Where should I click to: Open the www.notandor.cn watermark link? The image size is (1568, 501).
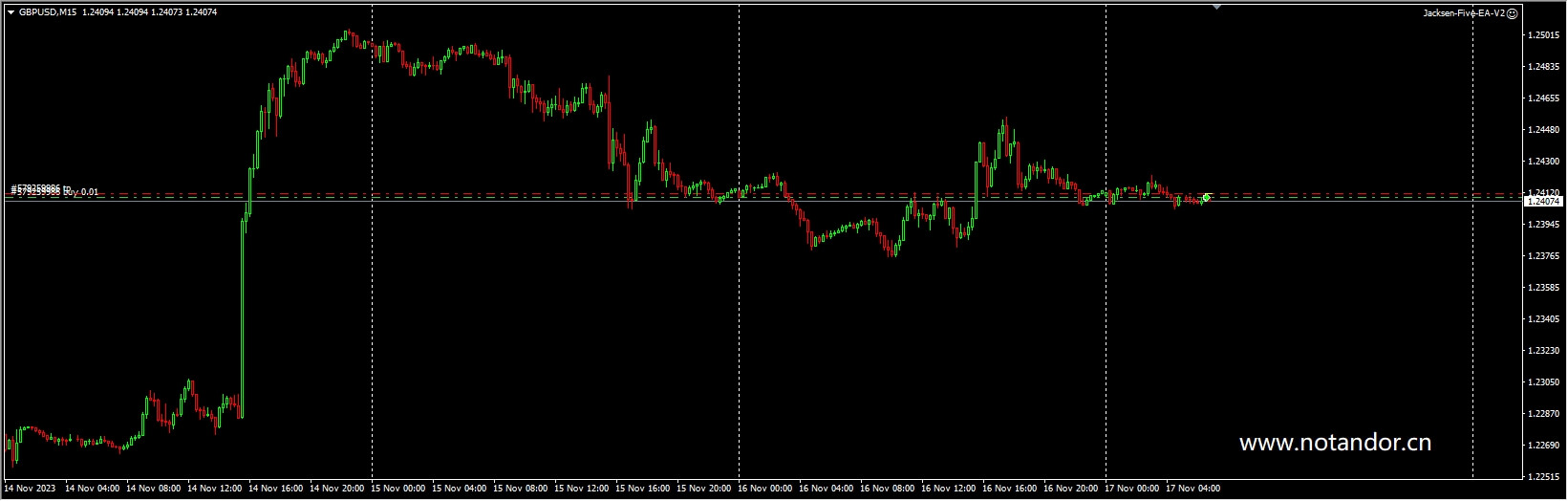(x=1334, y=443)
